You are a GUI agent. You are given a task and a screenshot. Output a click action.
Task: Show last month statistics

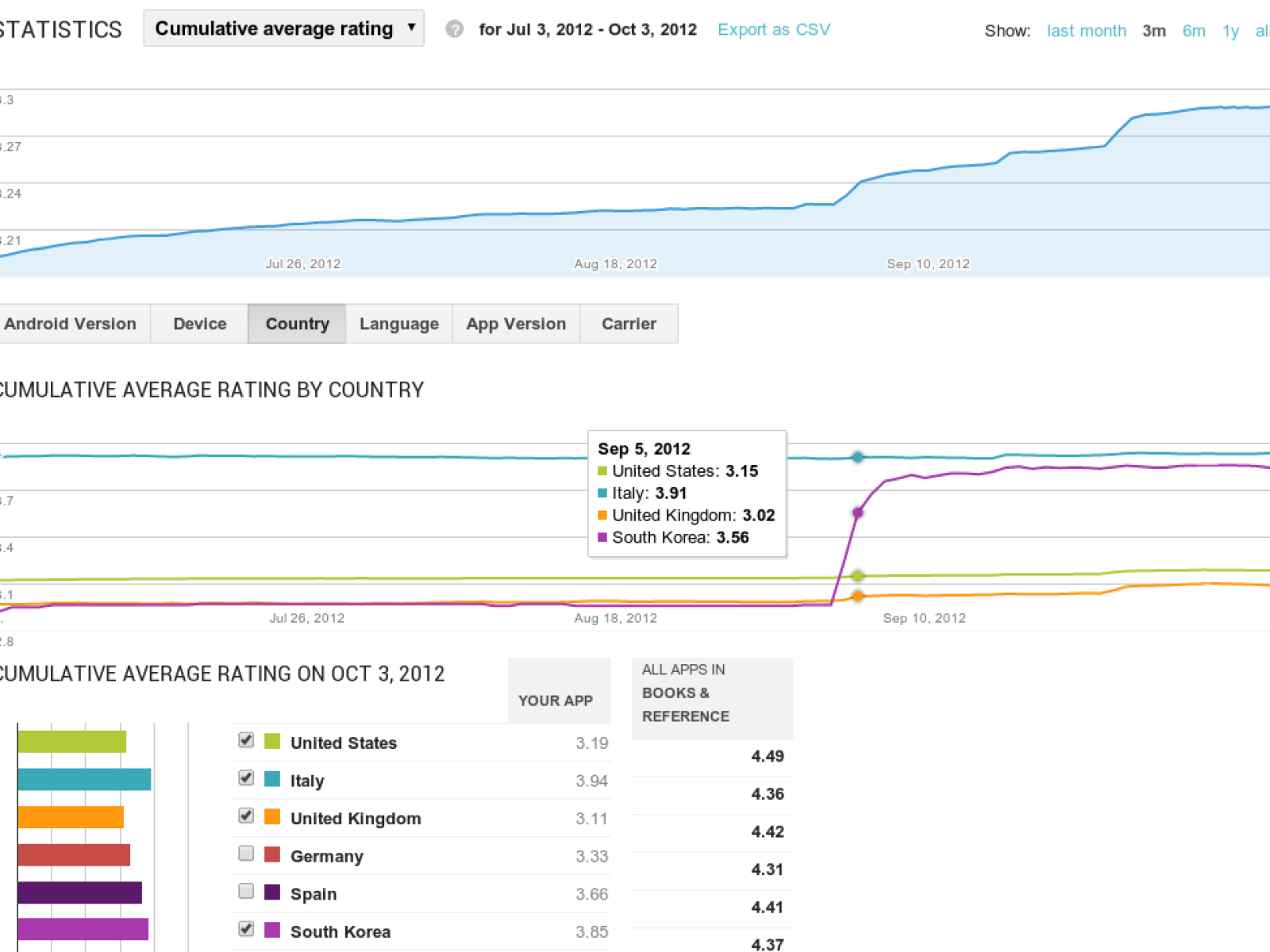(x=1086, y=31)
